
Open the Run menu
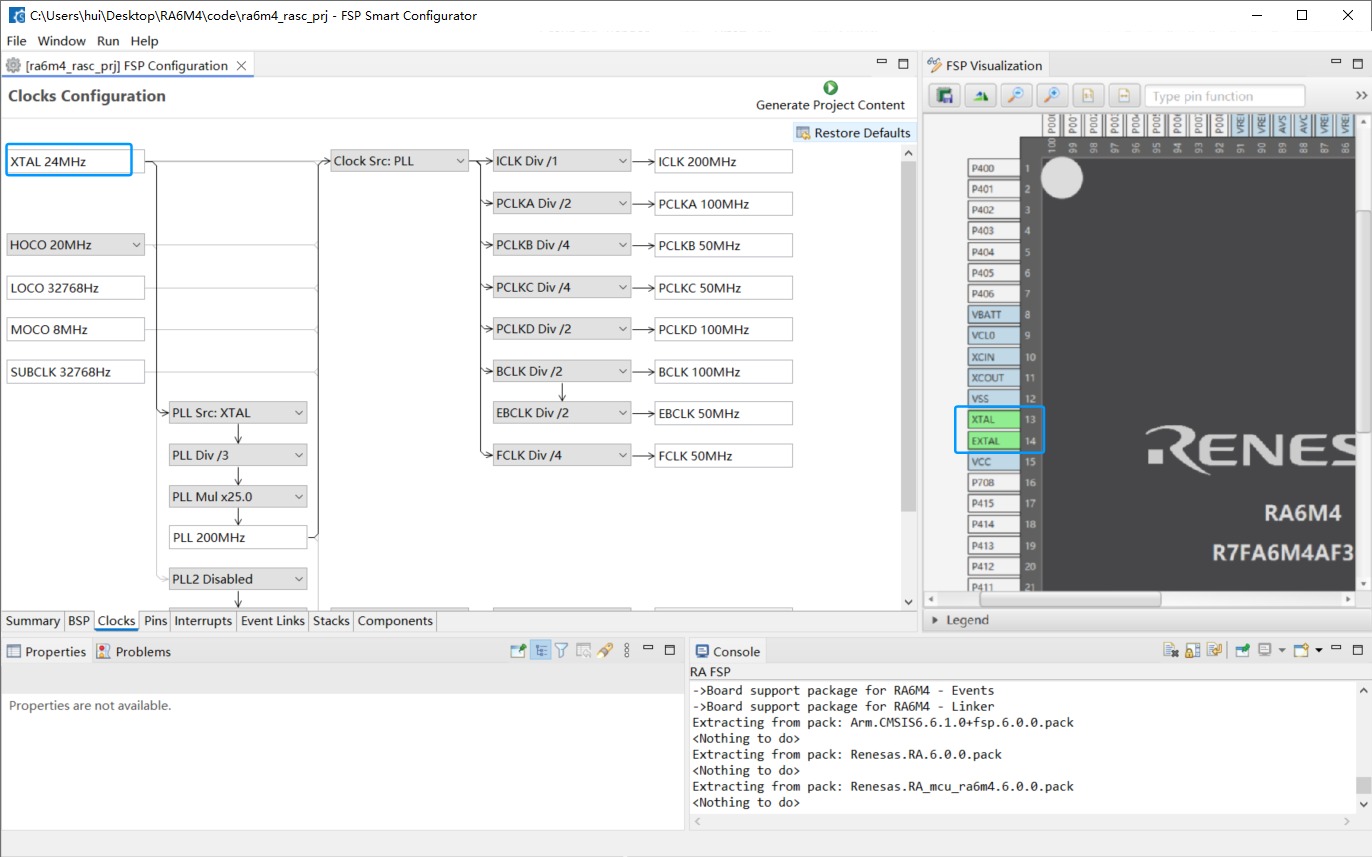(108, 41)
